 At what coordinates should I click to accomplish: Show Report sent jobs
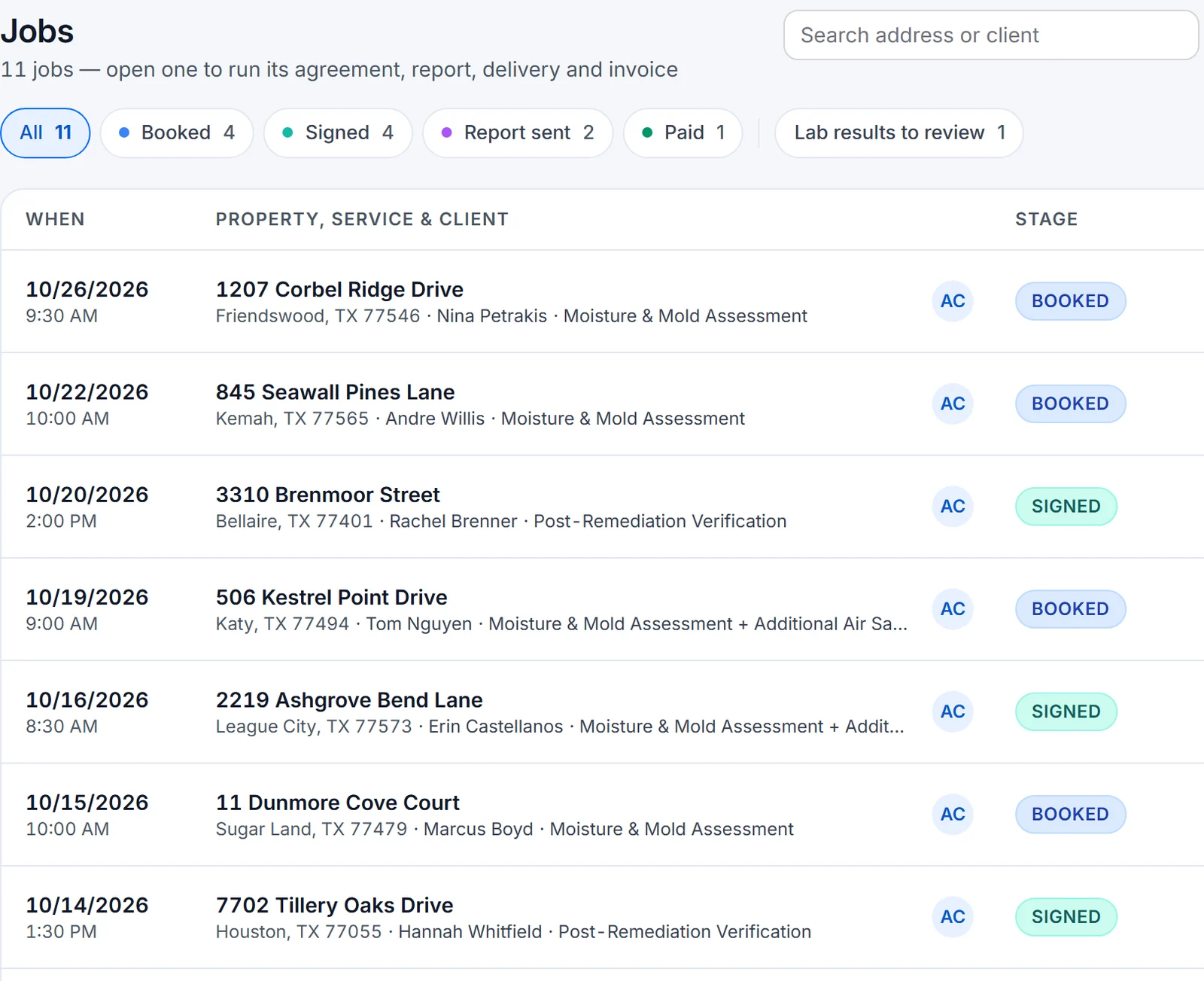coord(518,133)
